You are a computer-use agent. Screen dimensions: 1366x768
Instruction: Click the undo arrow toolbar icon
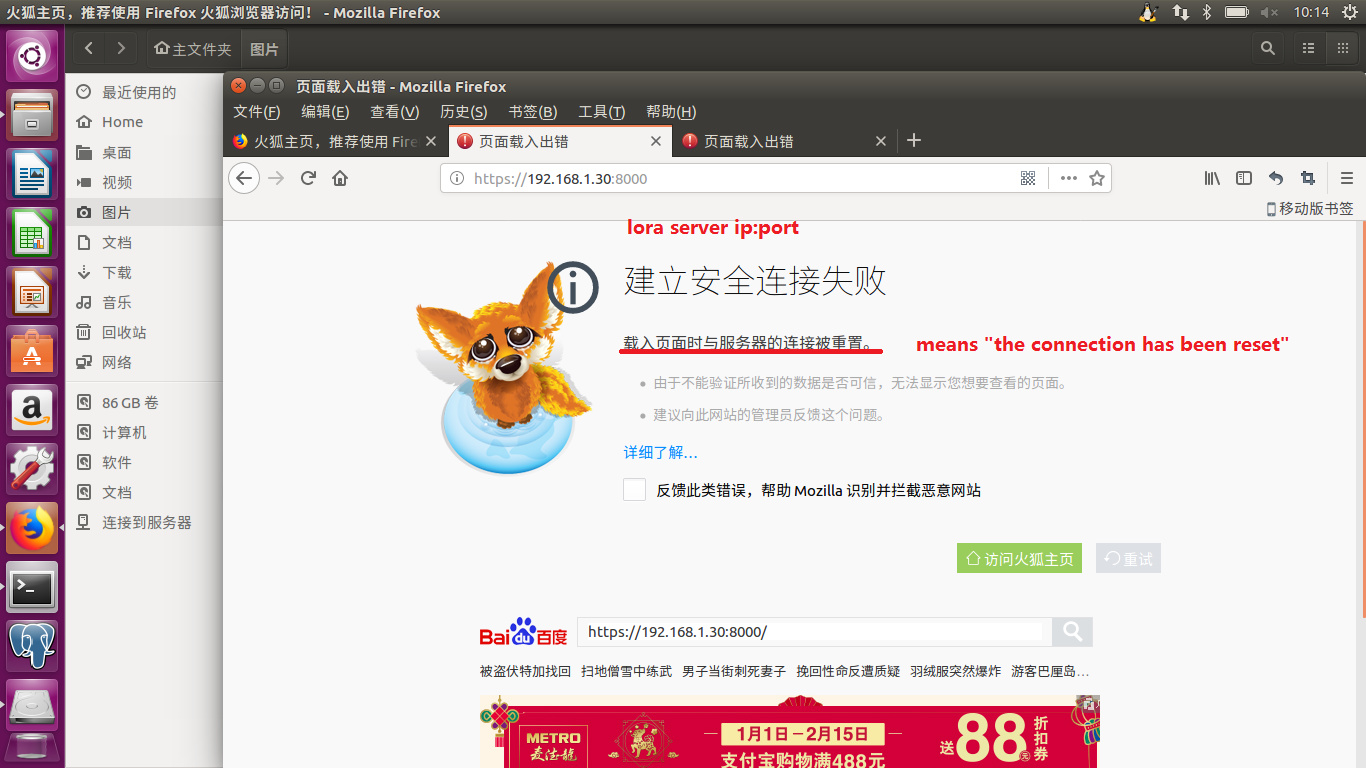(x=1276, y=178)
